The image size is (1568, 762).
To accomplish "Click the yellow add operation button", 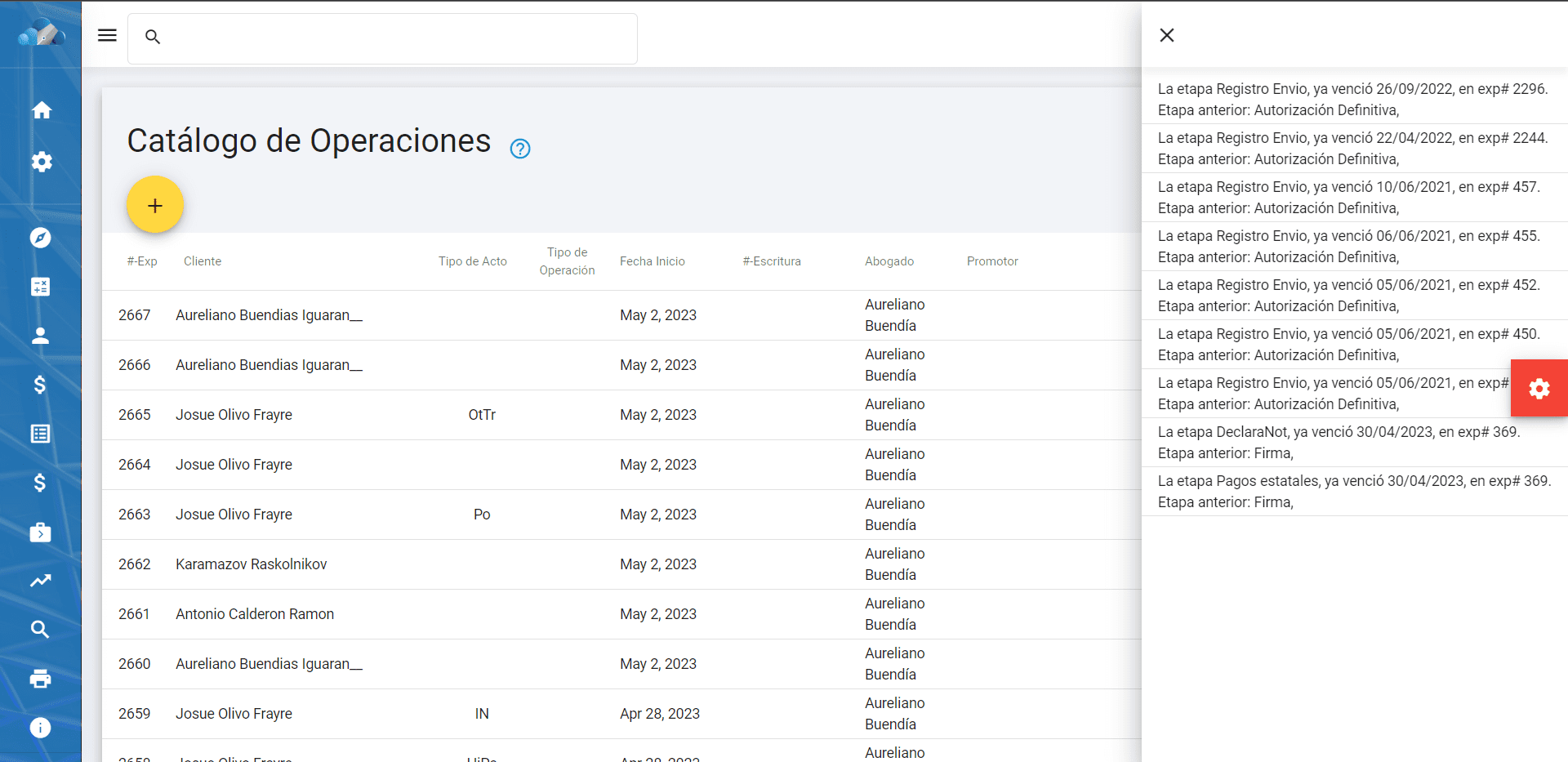I will 155,205.
